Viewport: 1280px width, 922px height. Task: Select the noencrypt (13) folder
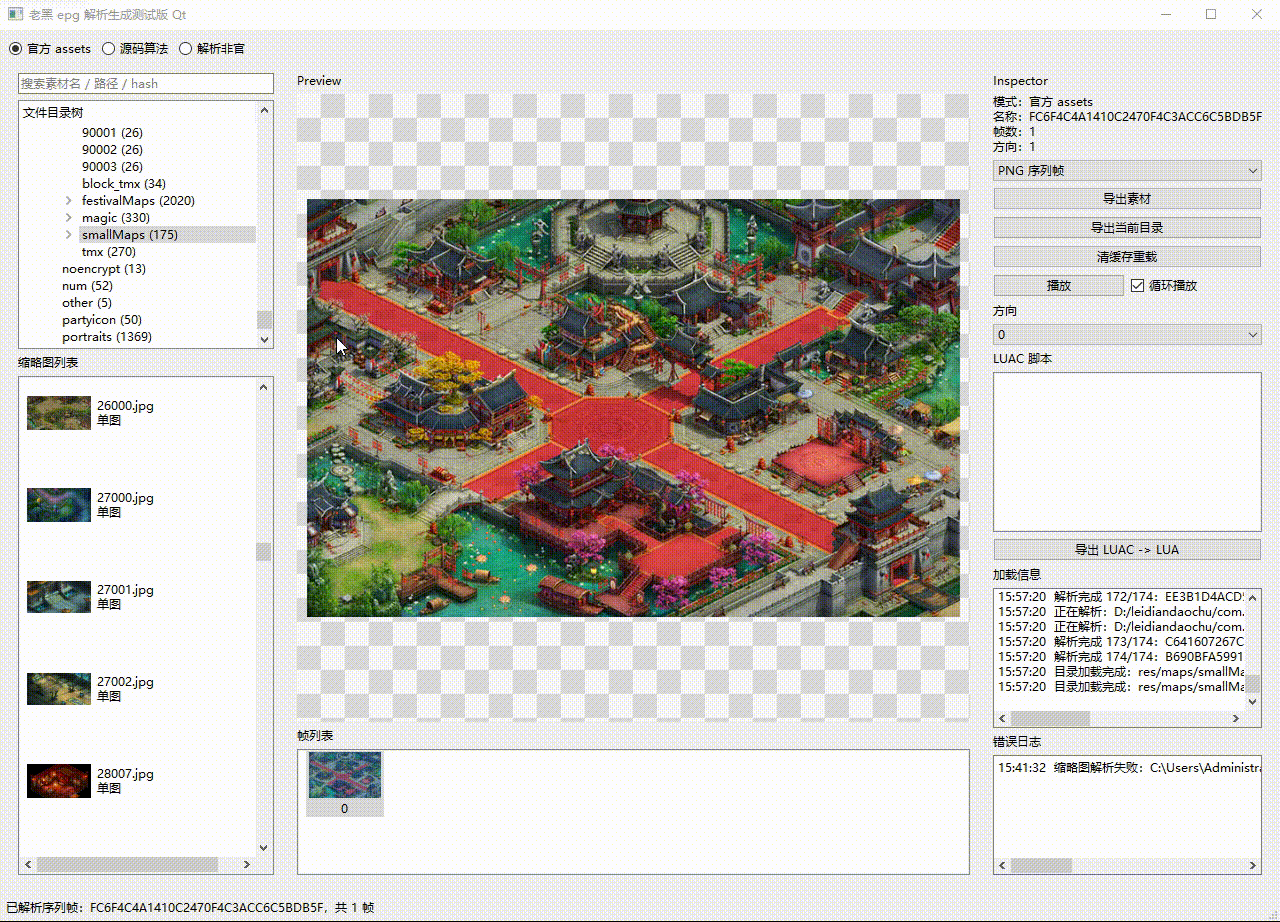(x=104, y=269)
